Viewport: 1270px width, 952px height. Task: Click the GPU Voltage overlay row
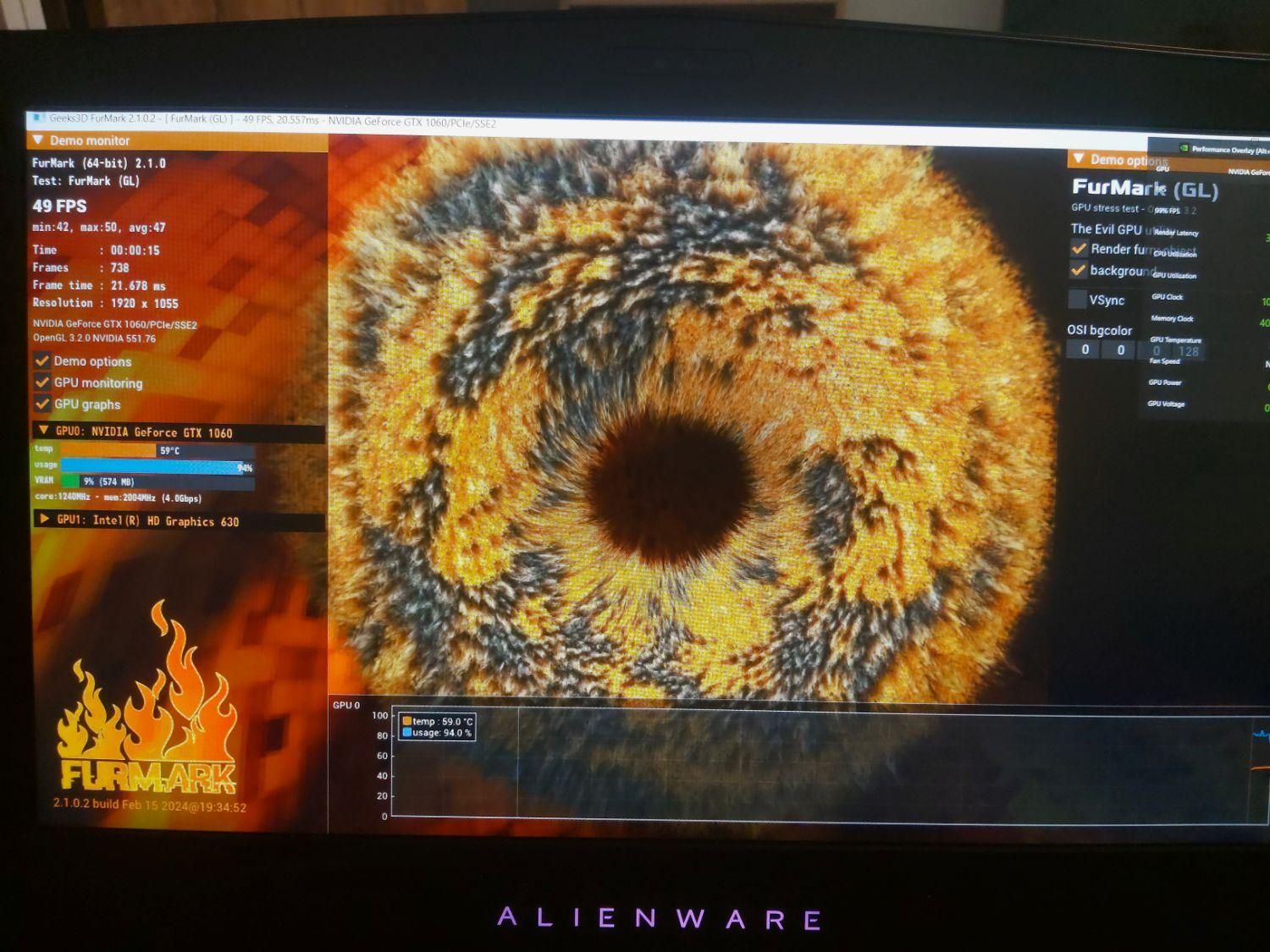[x=1166, y=404]
